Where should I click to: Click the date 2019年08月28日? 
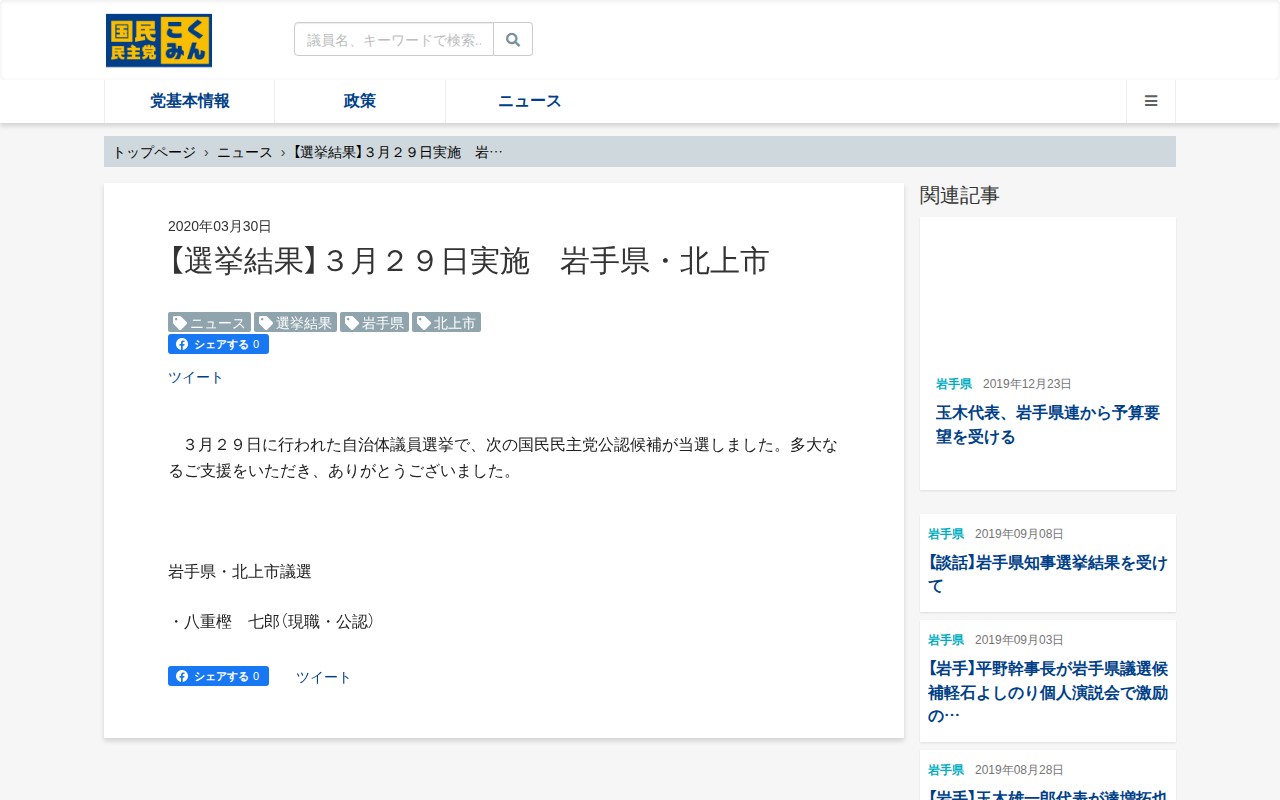[1019, 770]
